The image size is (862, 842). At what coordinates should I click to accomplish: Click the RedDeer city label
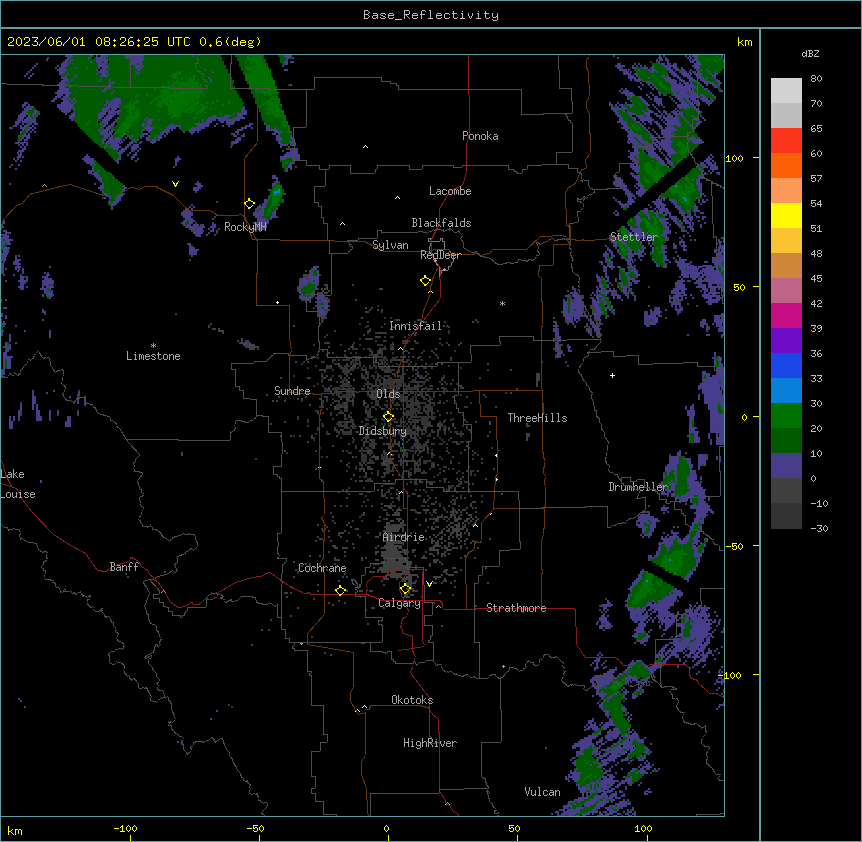tap(440, 255)
